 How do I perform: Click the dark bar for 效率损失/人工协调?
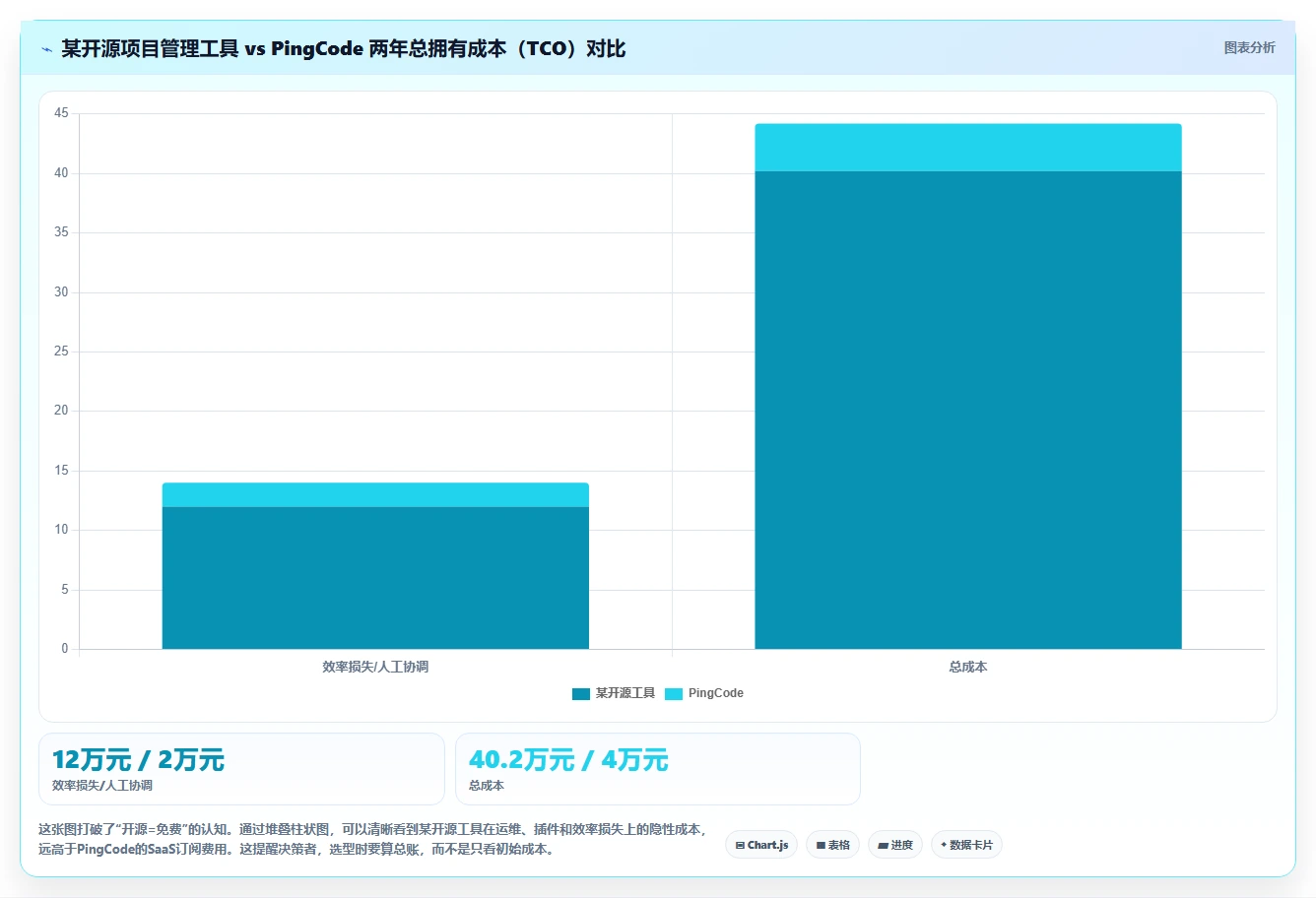click(x=375, y=578)
